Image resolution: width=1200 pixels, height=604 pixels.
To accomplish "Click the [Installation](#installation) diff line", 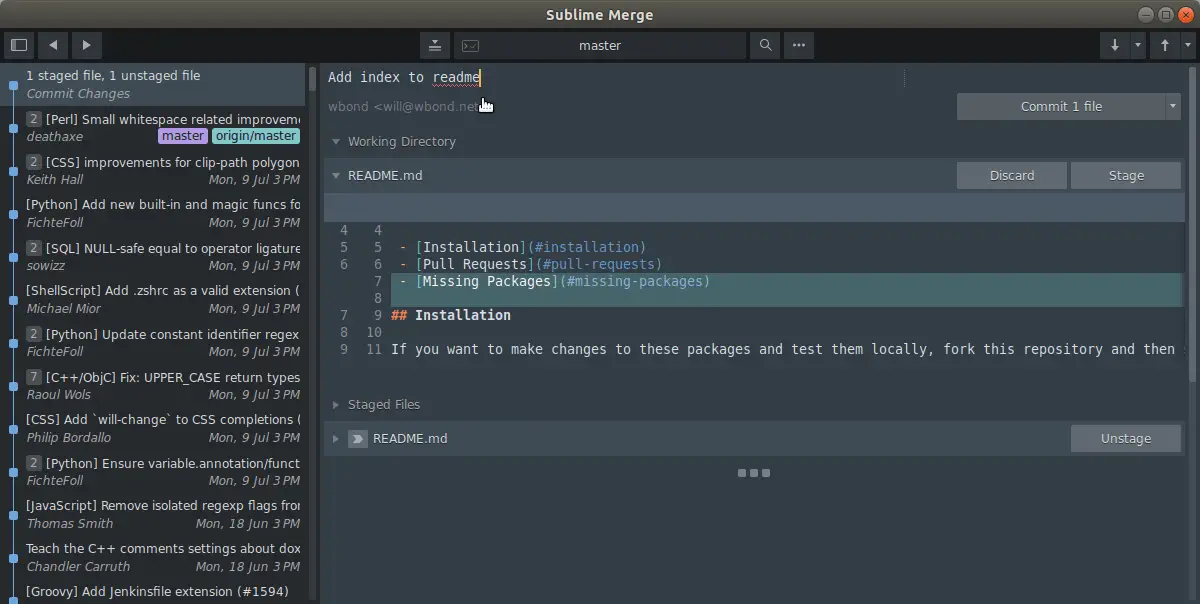I will tap(523, 247).
